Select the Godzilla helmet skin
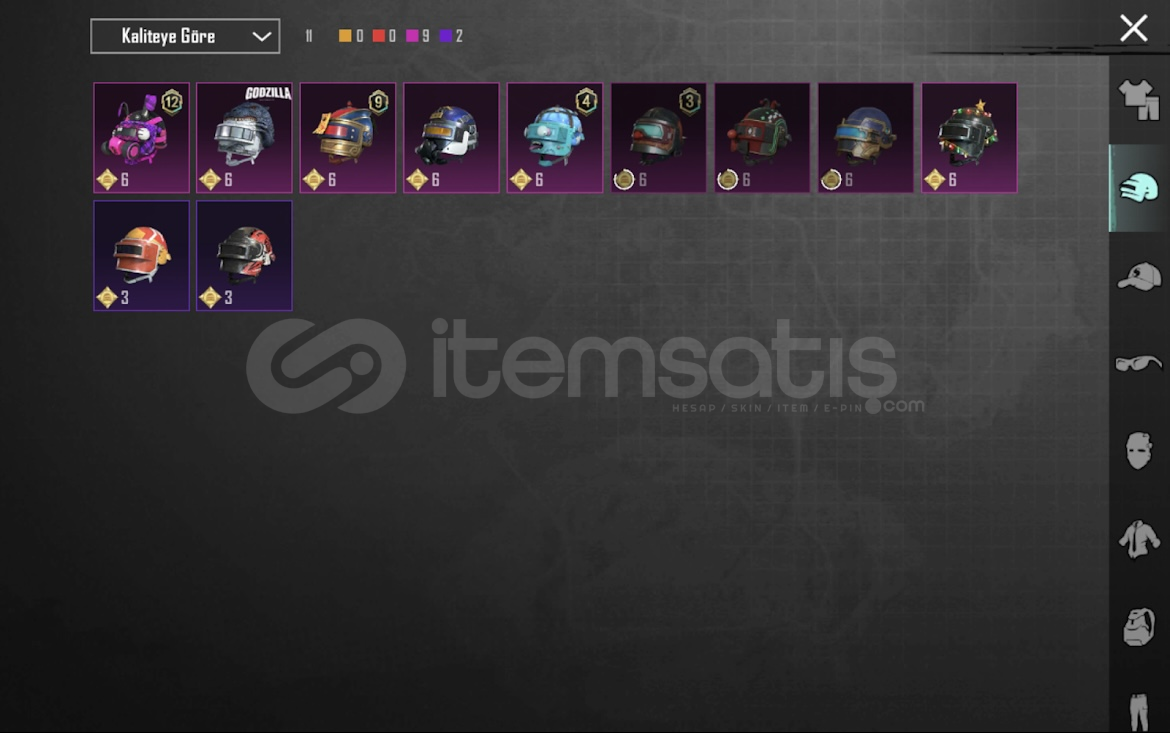The image size is (1170, 733). click(244, 137)
